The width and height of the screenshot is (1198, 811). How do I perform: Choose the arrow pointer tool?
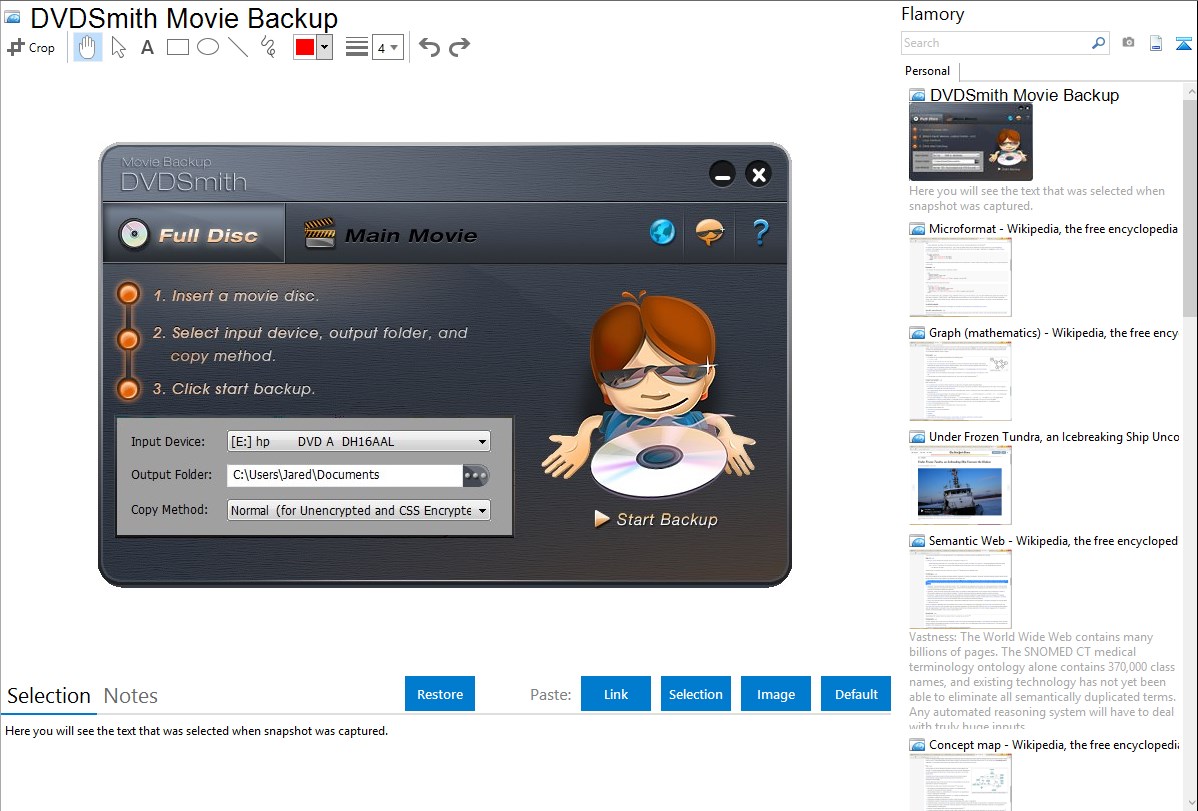pyautogui.click(x=118, y=47)
